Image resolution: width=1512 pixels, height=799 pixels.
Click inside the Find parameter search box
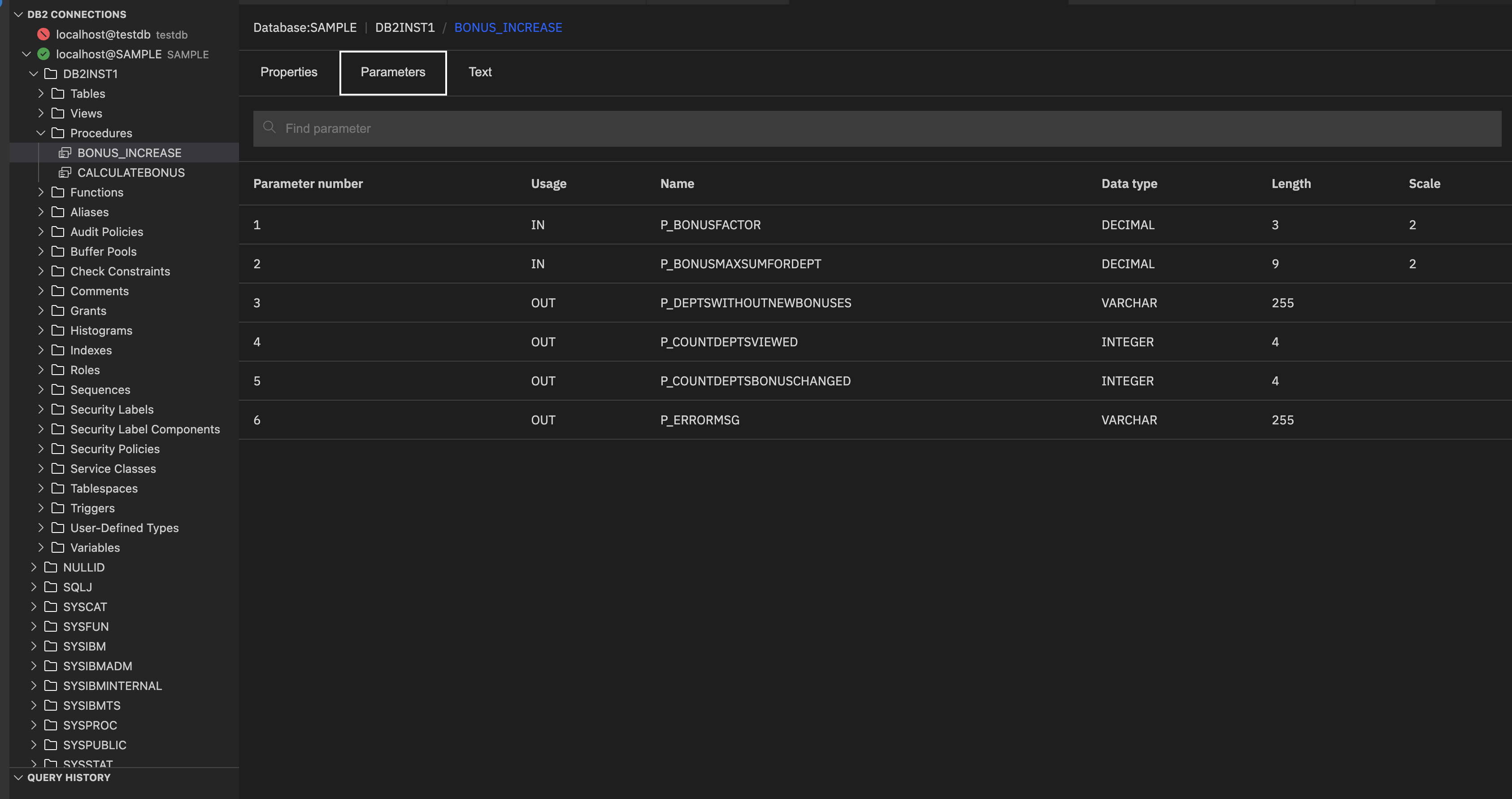tap(528, 128)
